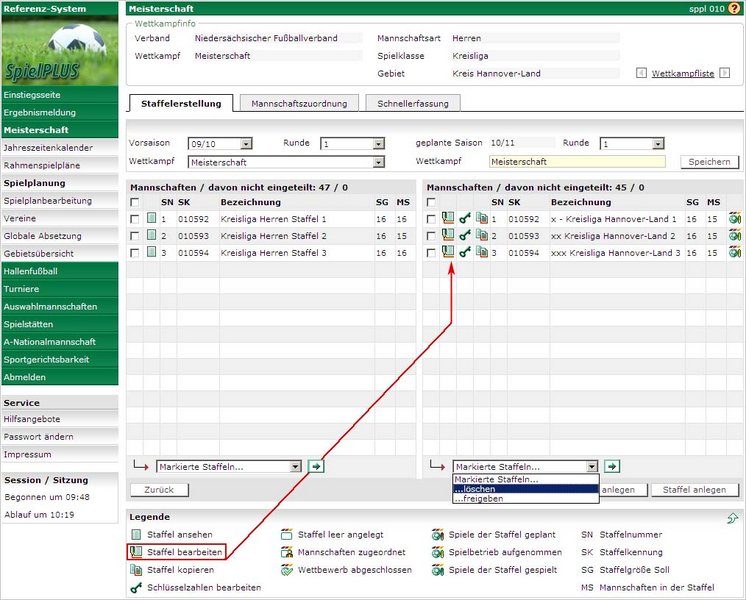Click back arrow icon beside Wettkampfliste
This screenshot has height=600, width=746.
point(641,74)
